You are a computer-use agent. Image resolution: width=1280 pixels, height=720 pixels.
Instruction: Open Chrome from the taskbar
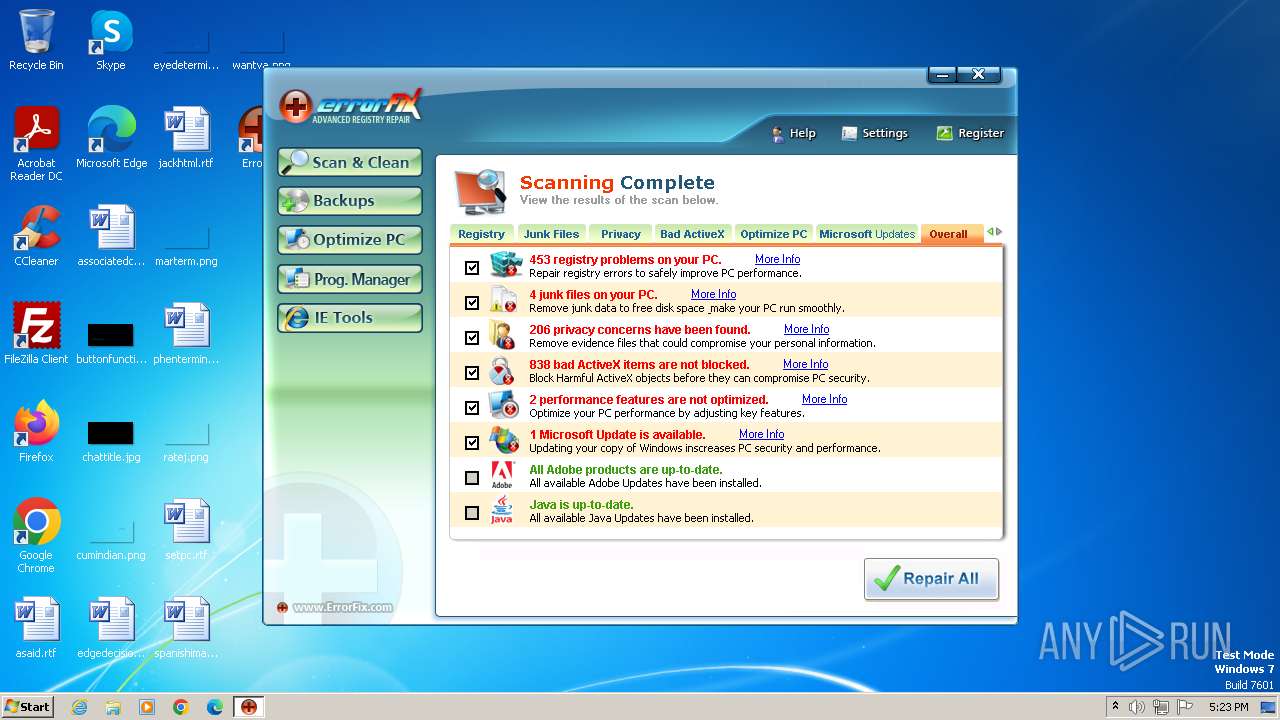click(181, 707)
